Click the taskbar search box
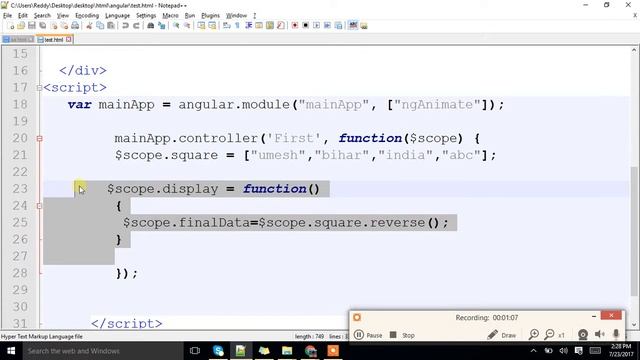Image resolution: width=640 pixels, height=360 pixels. (x=102, y=351)
